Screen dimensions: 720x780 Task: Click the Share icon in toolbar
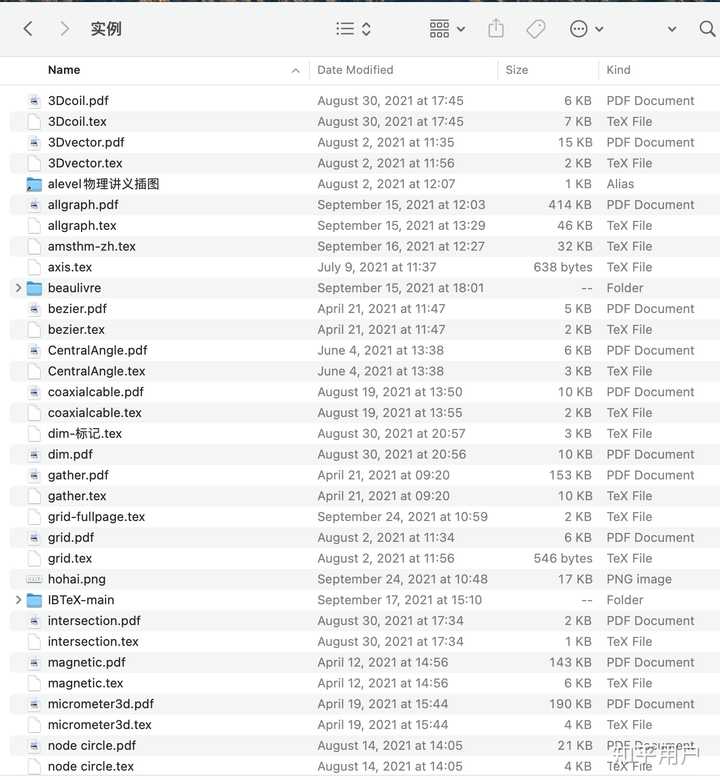coord(496,29)
